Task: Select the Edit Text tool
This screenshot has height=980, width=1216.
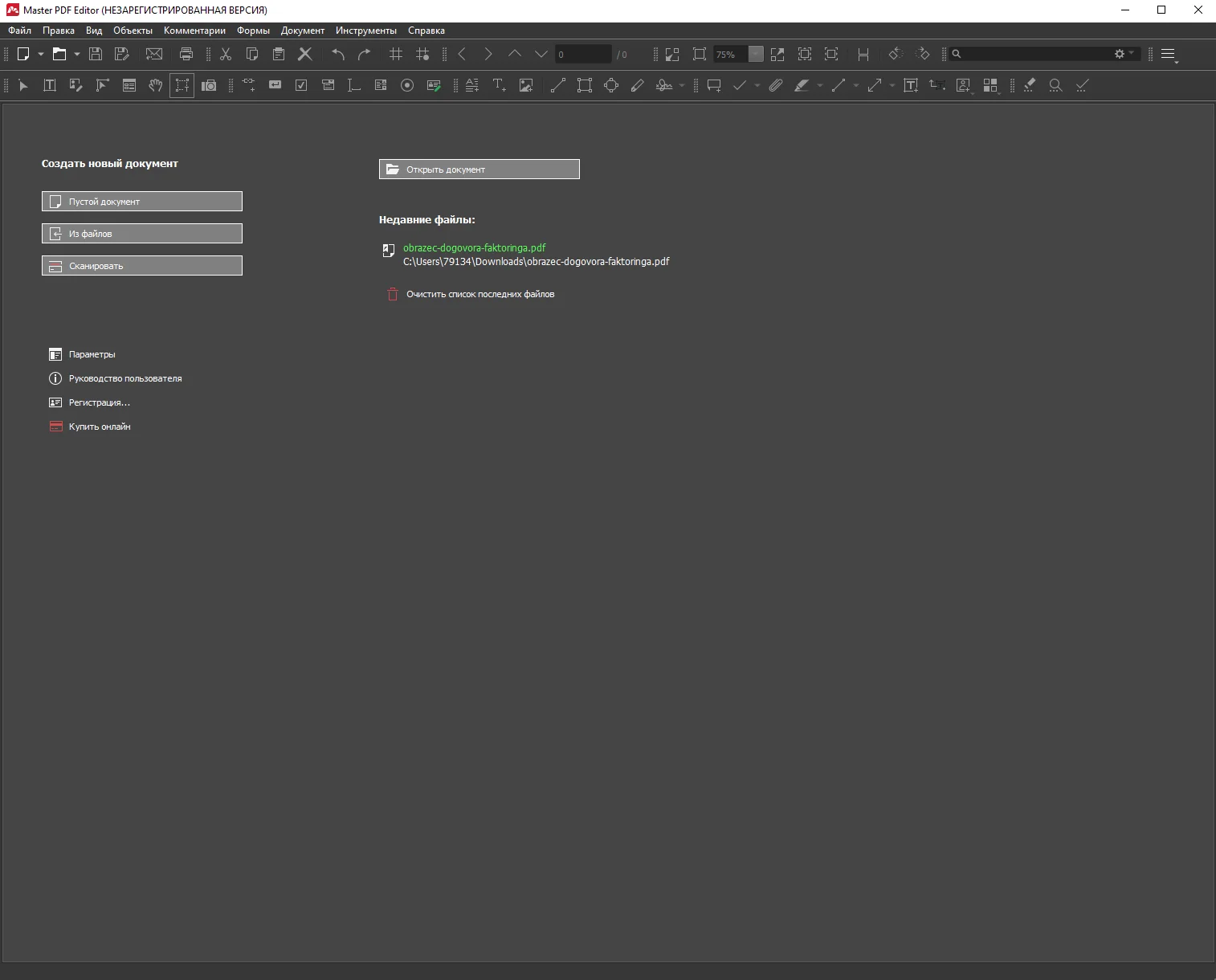Action: click(x=50, y=85)
